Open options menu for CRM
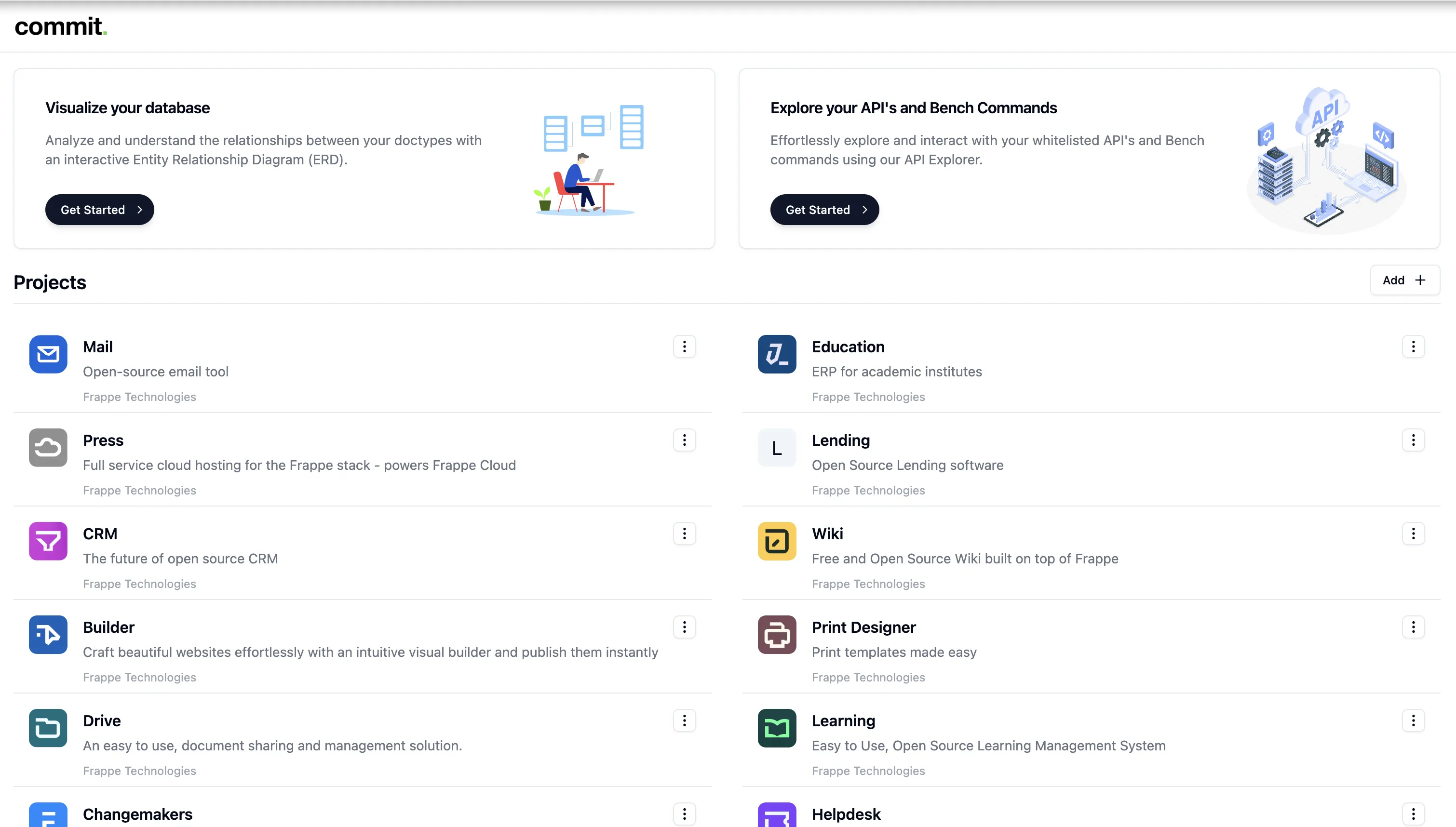The width and height of the screenshot is (1456, 827). point(684,534)
